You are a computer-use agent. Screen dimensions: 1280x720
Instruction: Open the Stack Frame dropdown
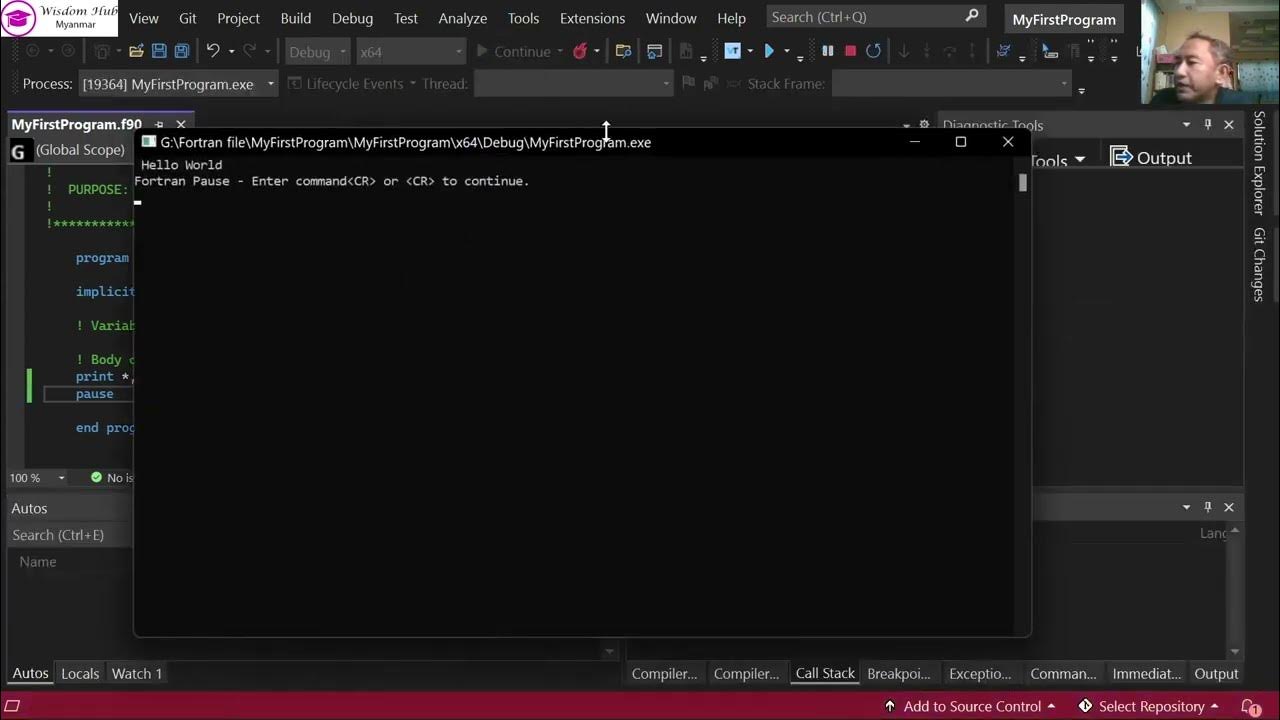(x=952, y=84)
